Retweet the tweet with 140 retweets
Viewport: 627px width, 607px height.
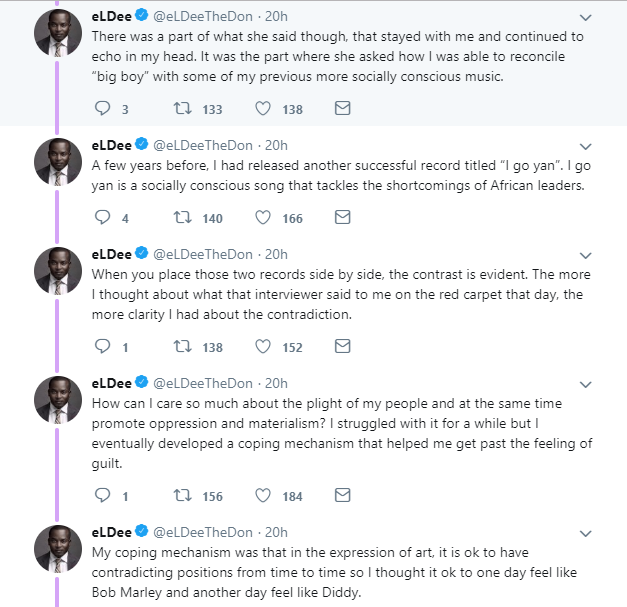[183, 216]
